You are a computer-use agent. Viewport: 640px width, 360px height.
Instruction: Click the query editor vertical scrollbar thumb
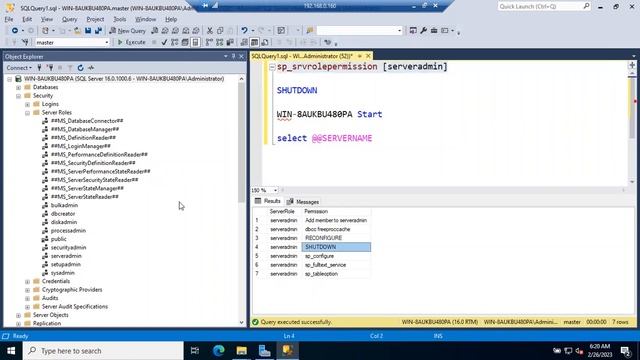coord(632,109)
